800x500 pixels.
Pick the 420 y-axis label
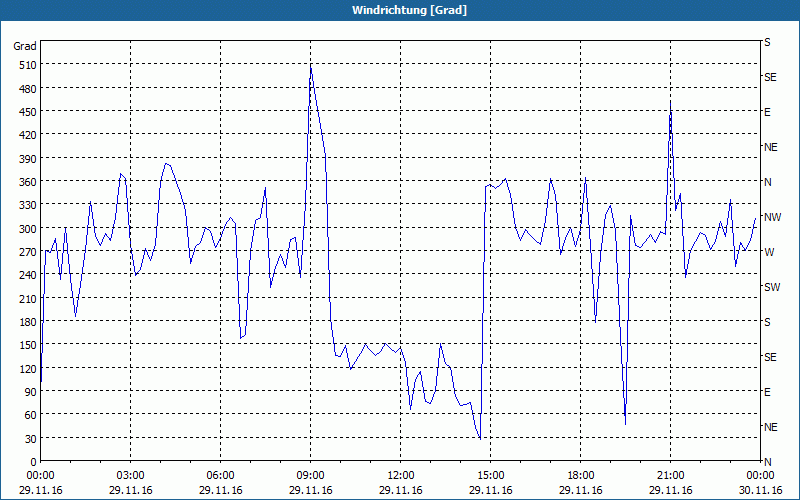point(28,135)
